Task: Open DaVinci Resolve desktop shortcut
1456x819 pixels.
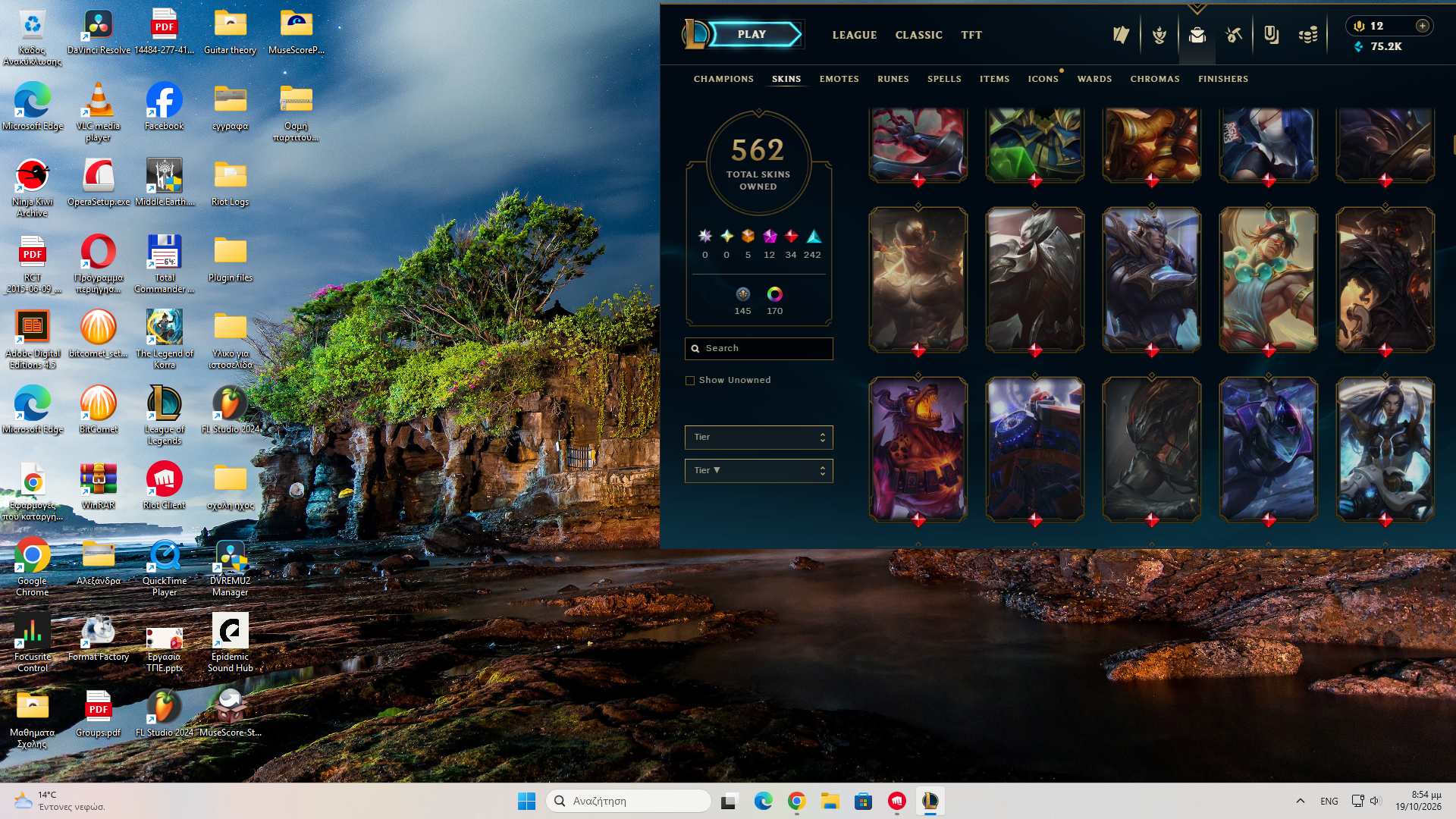Action: point(99,32)
